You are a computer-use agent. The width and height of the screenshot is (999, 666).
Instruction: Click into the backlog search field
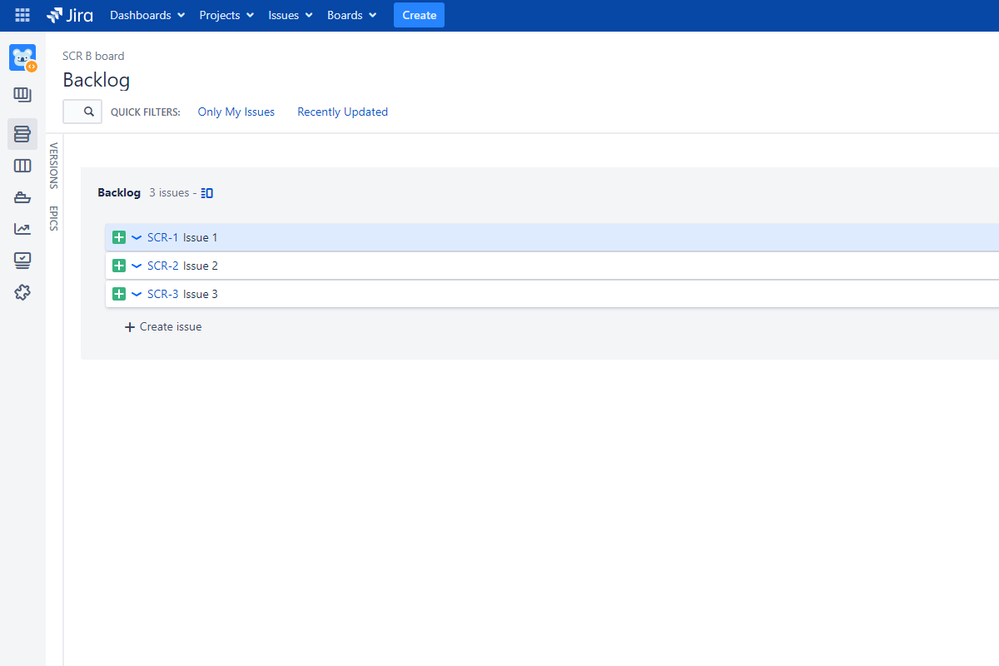point(82,112)
